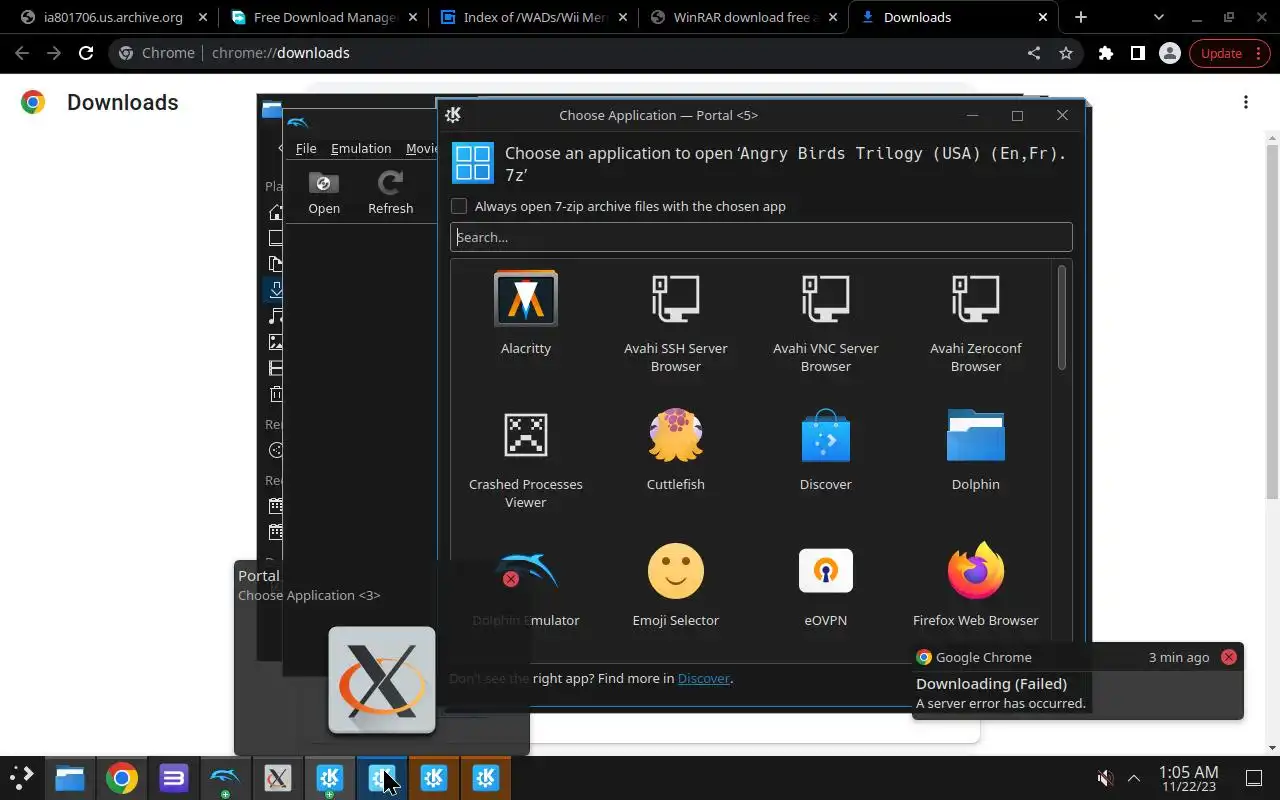This screenshot has width=1280, height=800.
Task: Open Chrome side panel
Action: coord(1138,53)
